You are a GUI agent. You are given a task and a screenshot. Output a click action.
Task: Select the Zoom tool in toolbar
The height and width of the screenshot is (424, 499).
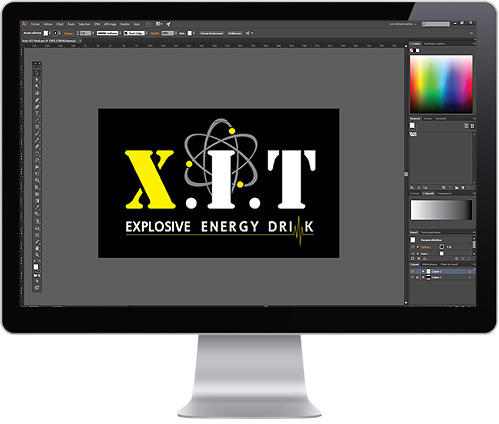tap(37, 255)
